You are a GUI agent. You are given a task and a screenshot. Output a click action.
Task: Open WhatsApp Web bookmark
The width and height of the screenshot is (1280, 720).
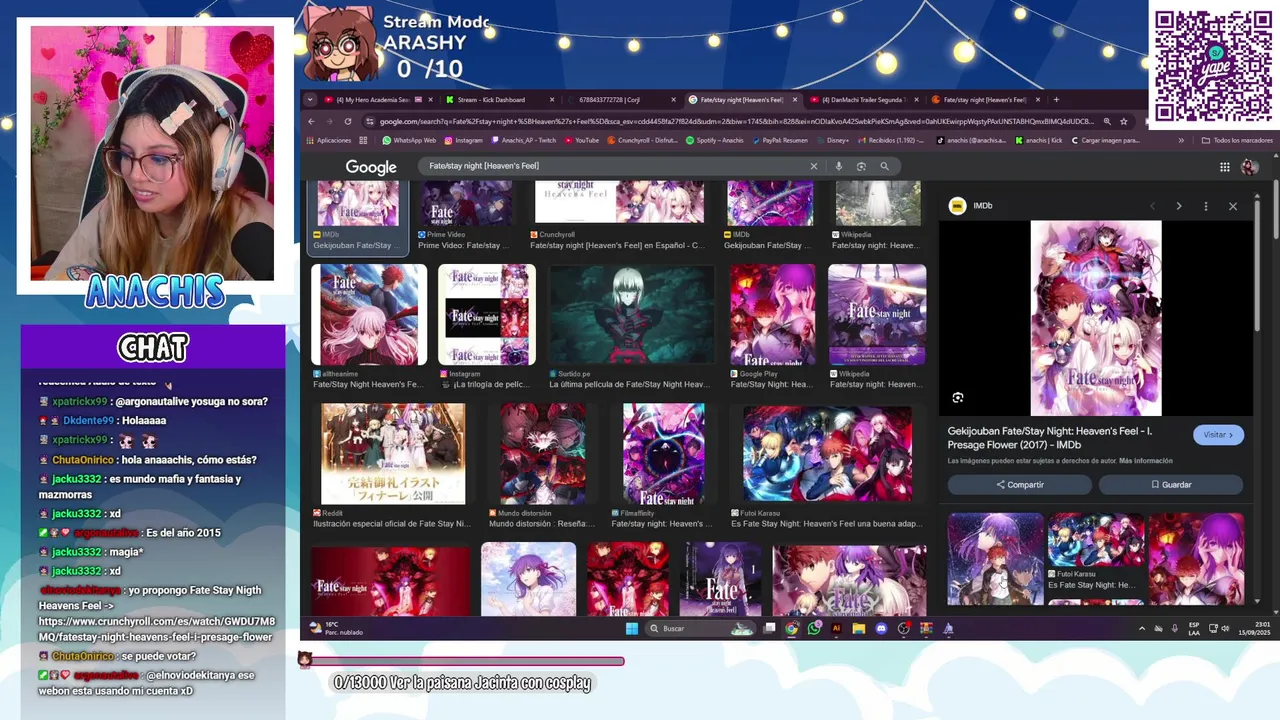tap(409, 140)
